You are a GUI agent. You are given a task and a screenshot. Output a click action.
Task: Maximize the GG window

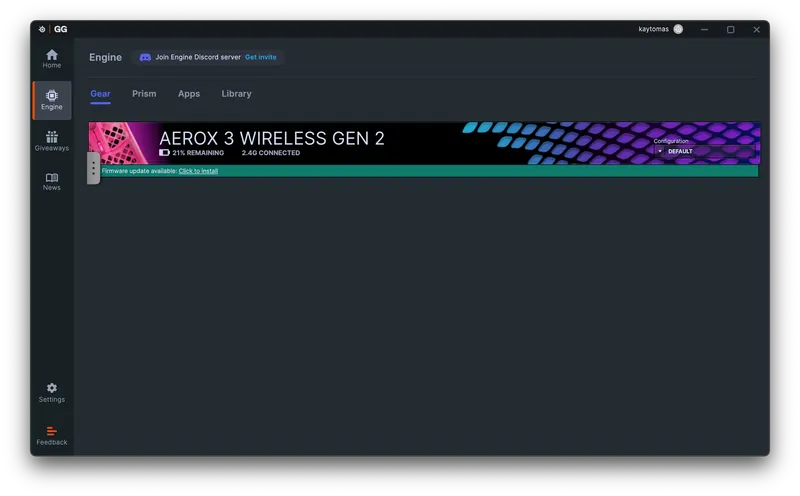[x=731, y=30]
